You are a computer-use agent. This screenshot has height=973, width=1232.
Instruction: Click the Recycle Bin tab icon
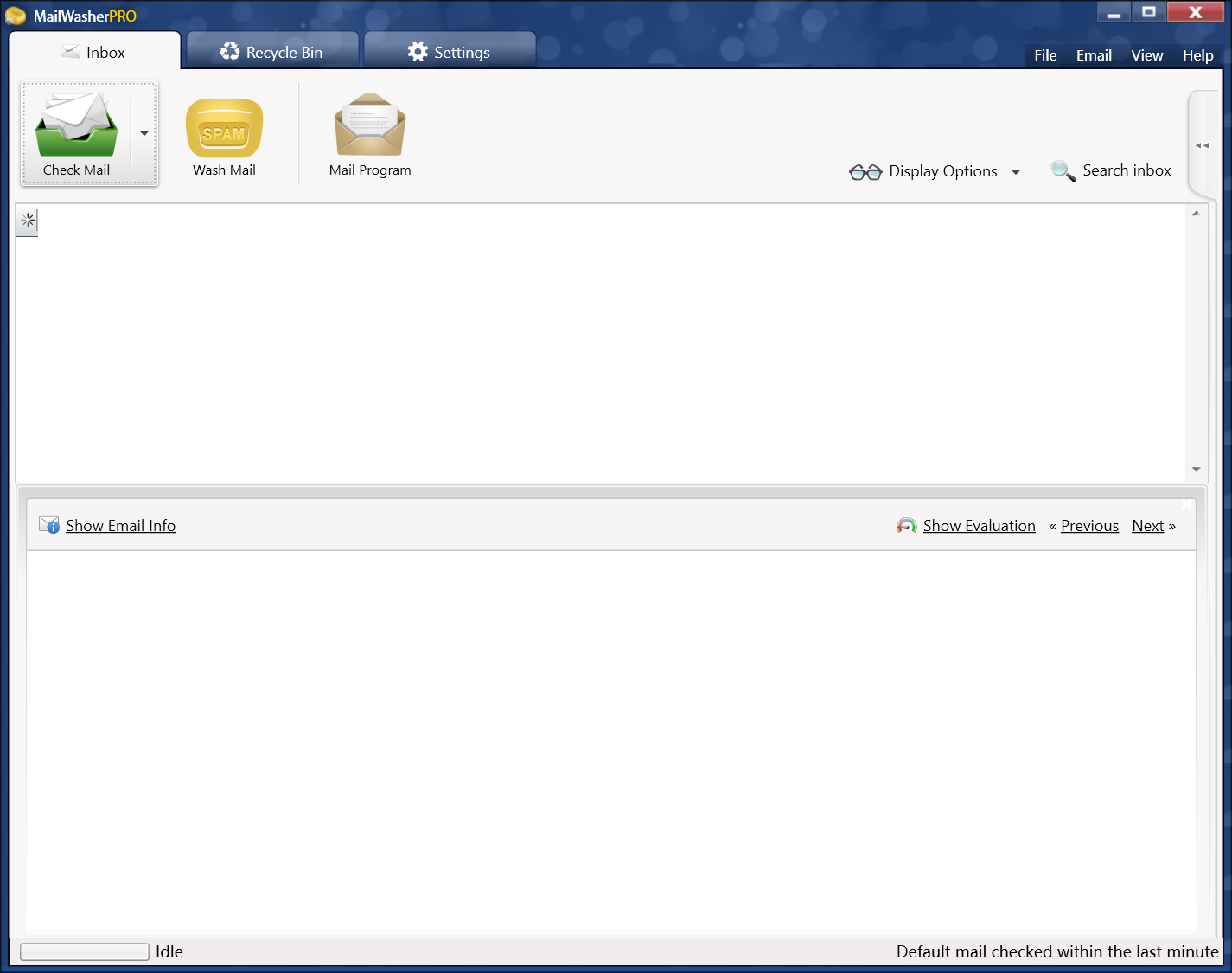pos(230,51)
